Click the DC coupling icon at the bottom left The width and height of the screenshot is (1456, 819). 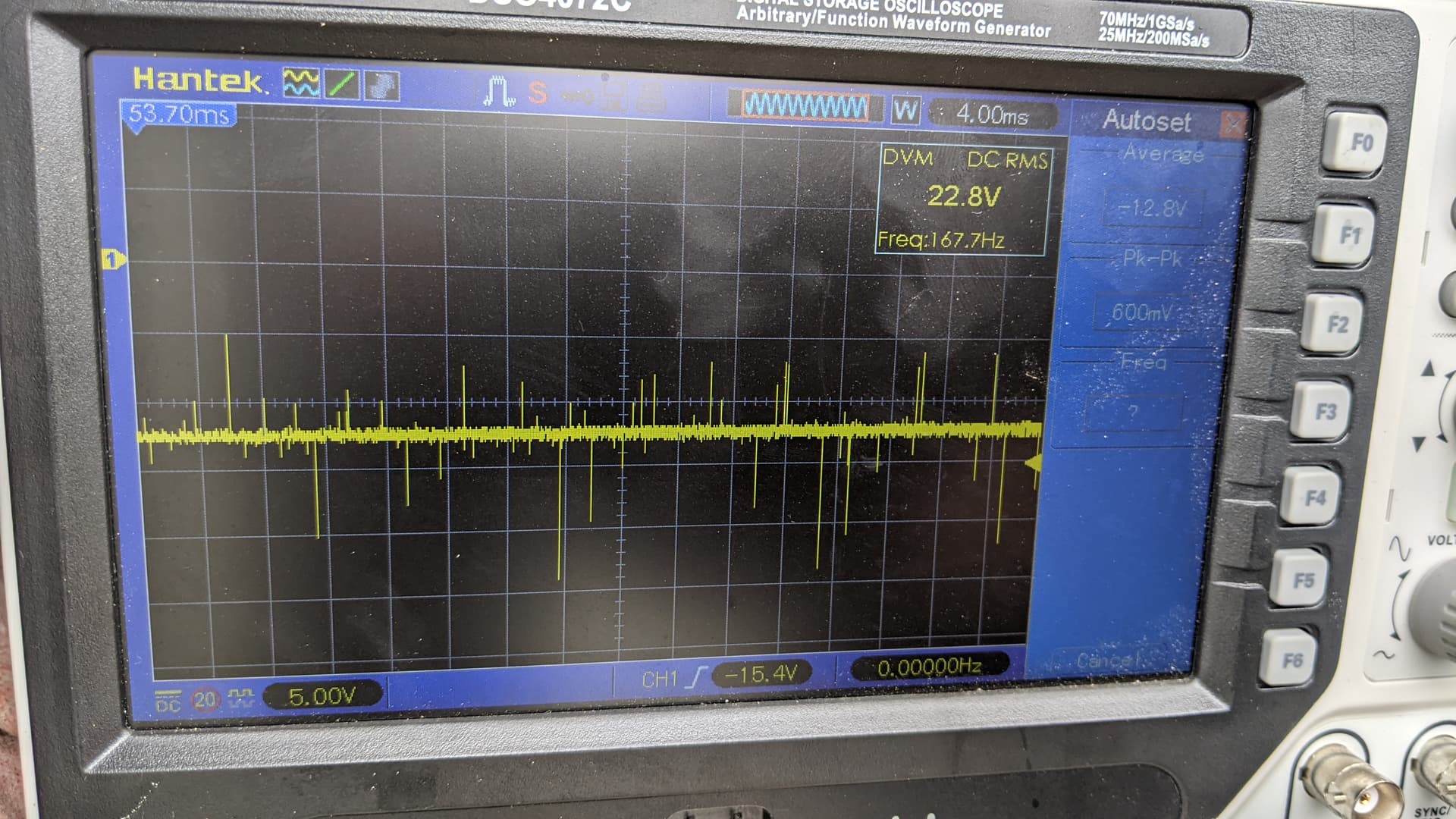pos(168,701)
